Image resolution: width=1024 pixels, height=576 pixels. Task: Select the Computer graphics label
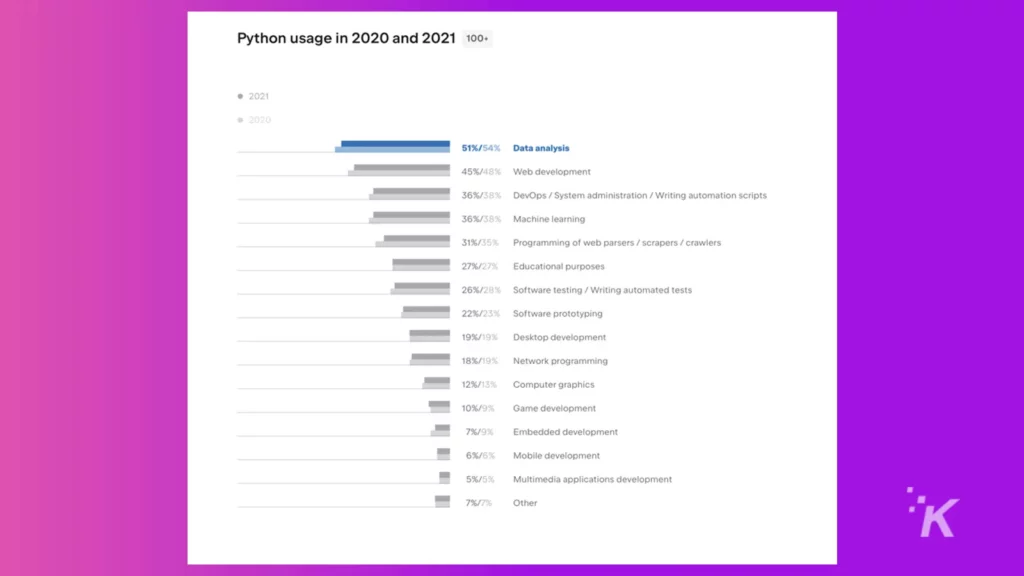(554, 385)
